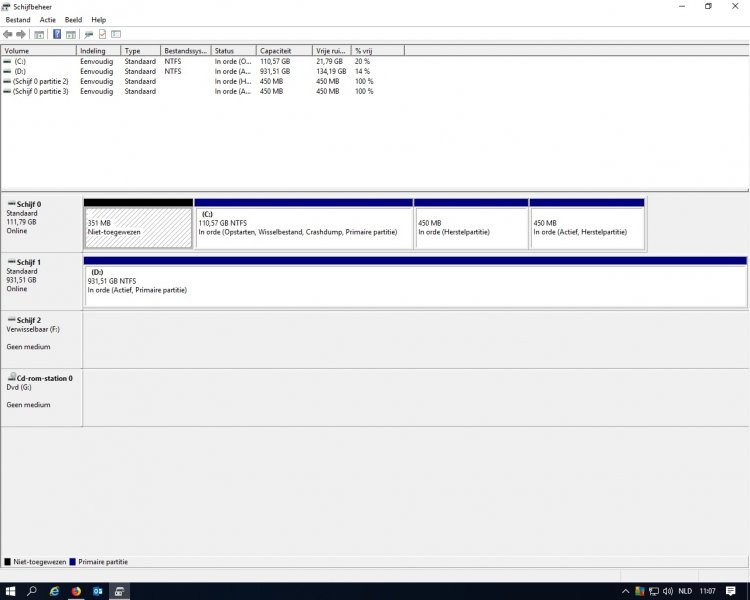This screenshot has width=750, height=600.
Task: Select the (D:) 931,51 GB partition block
Action: point(414,285)
